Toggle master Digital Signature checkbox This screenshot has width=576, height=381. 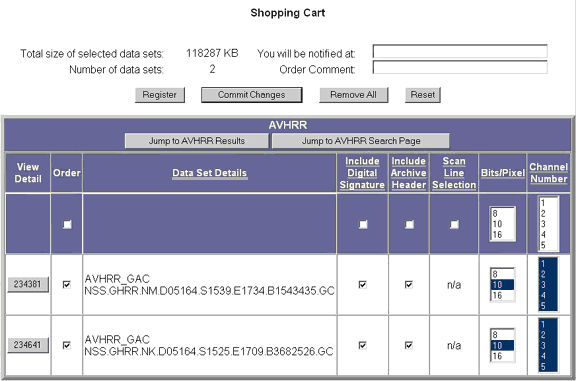click(x=363, y=224)
